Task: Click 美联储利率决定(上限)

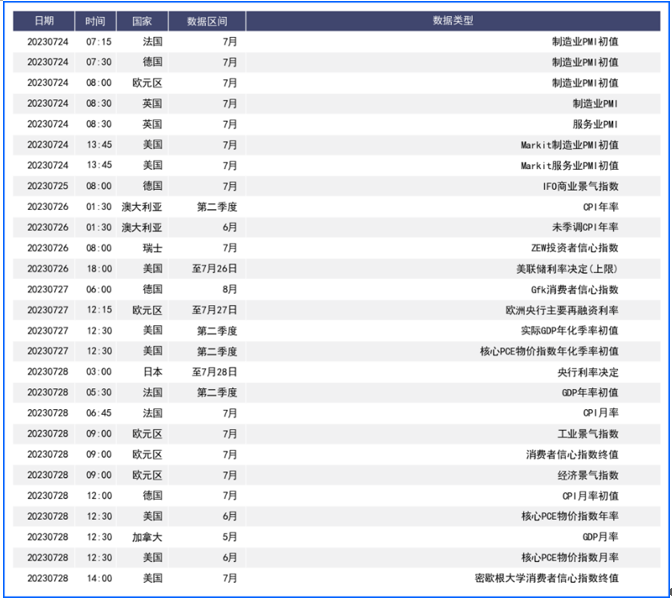Action: pyautogui.click(x=567, y=269)
